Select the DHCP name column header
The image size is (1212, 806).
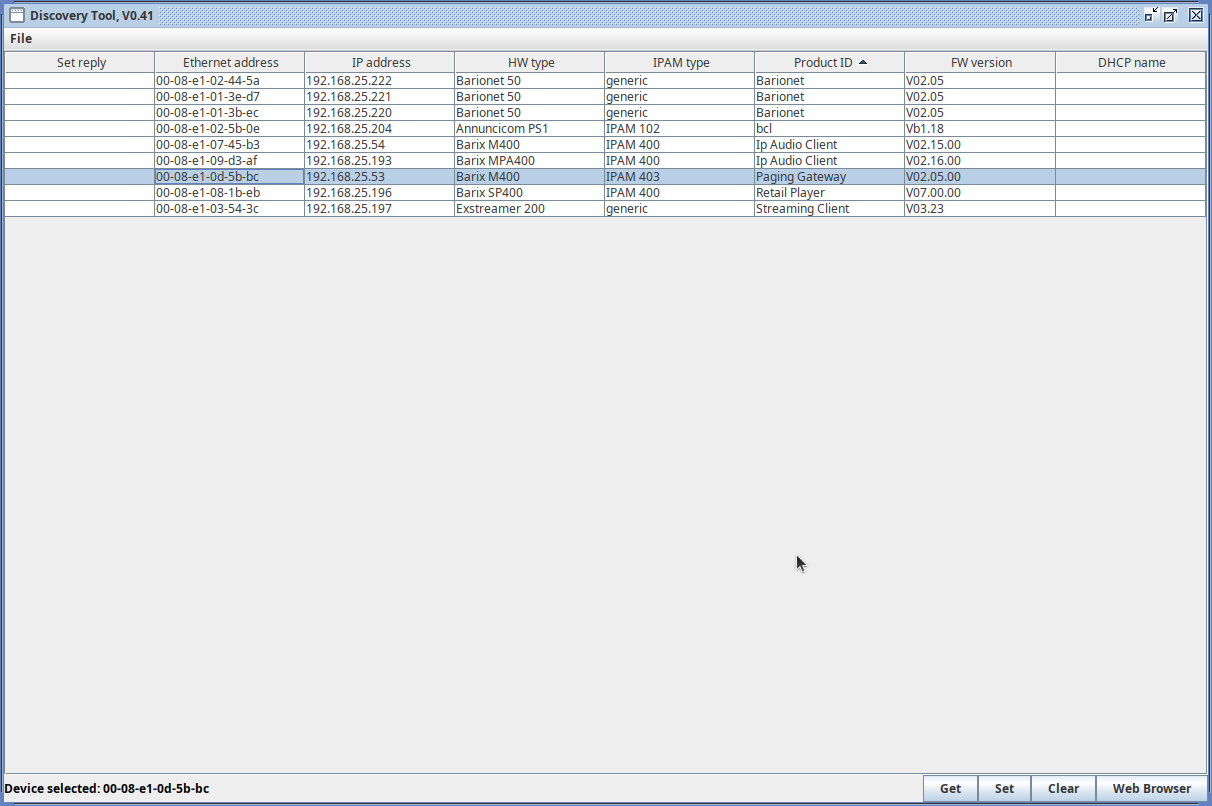tap(1131, 62)
